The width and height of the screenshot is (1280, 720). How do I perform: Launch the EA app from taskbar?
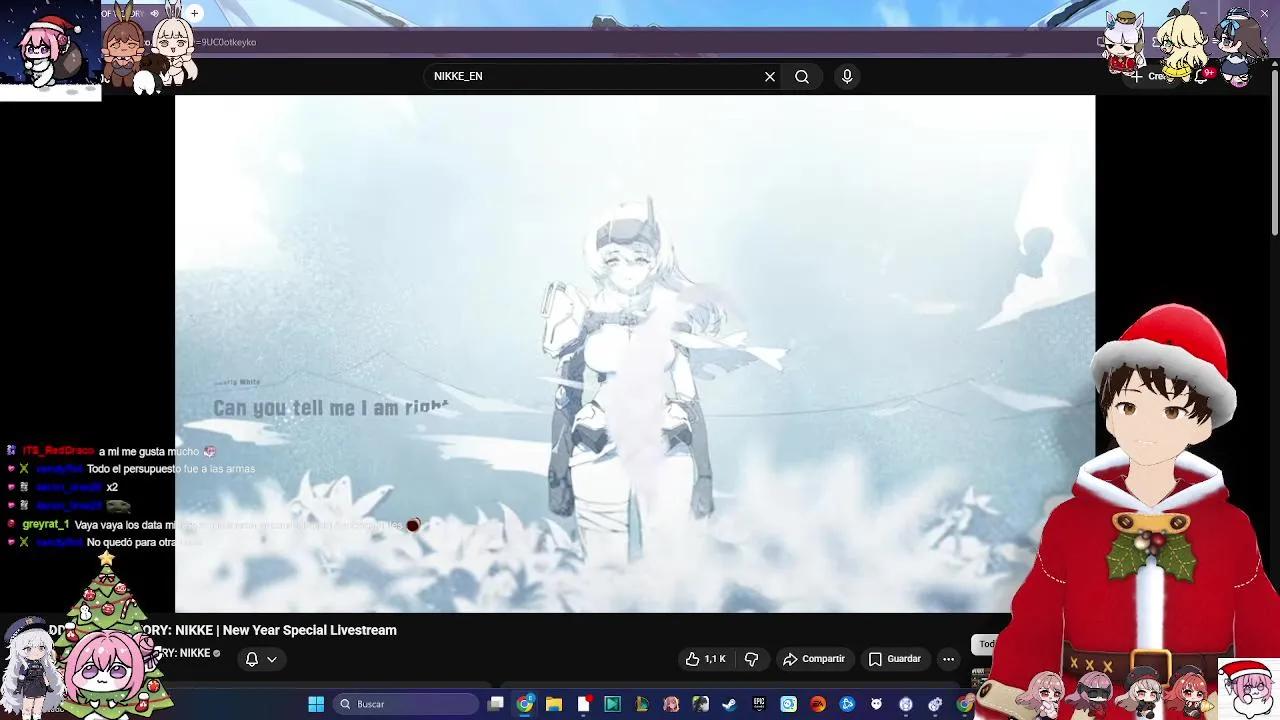[818, 704]
